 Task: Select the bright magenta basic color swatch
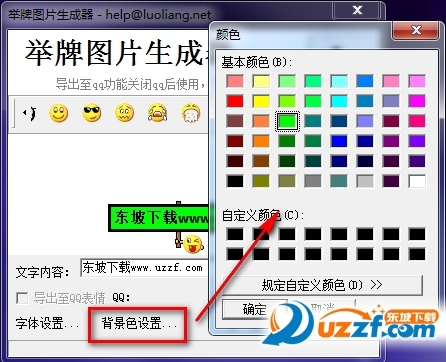click(x=417, y=101)
